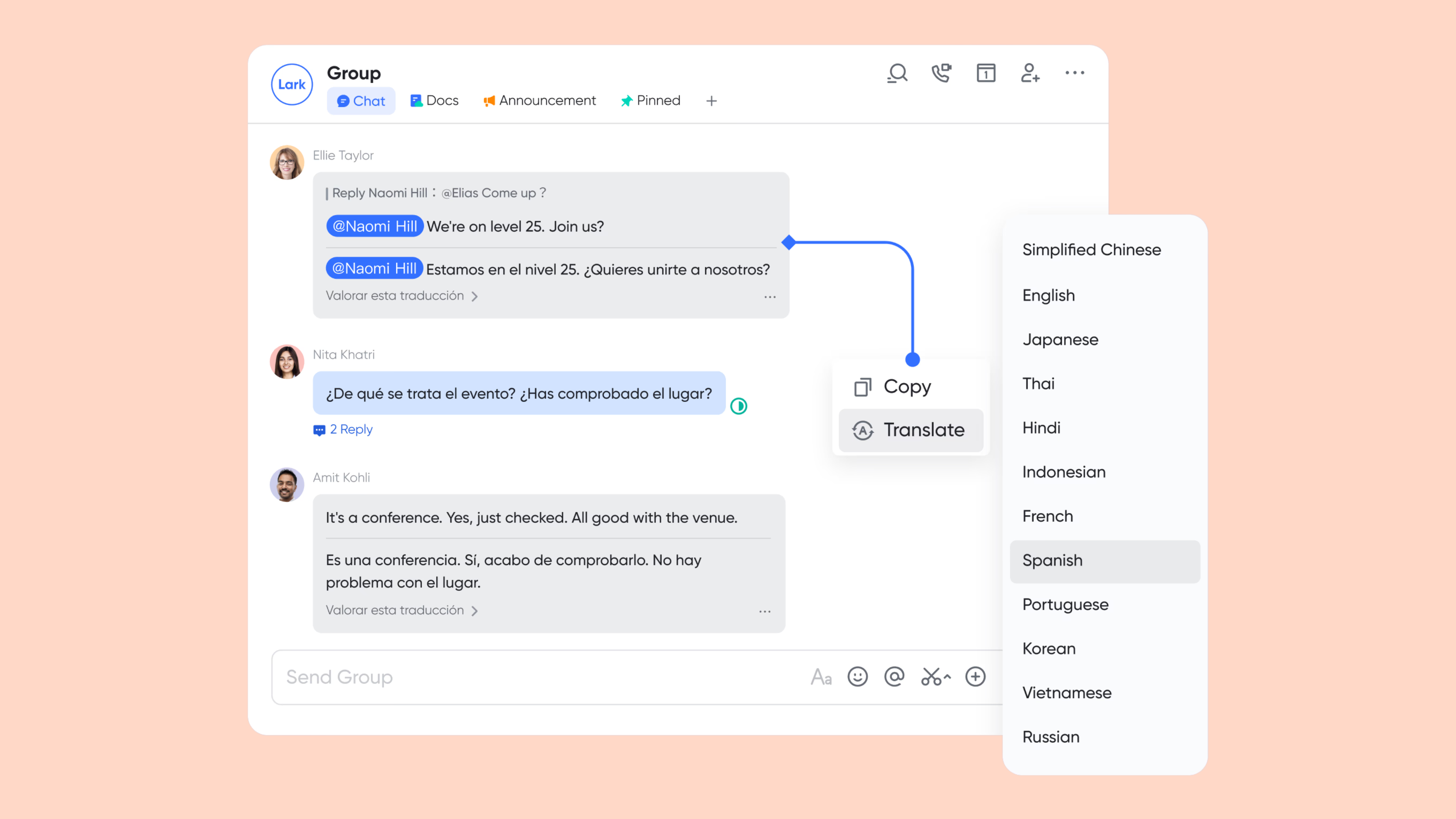Click the scissors screenshot icon
This screenshot has width=1456, height=819.
(932, 676)
